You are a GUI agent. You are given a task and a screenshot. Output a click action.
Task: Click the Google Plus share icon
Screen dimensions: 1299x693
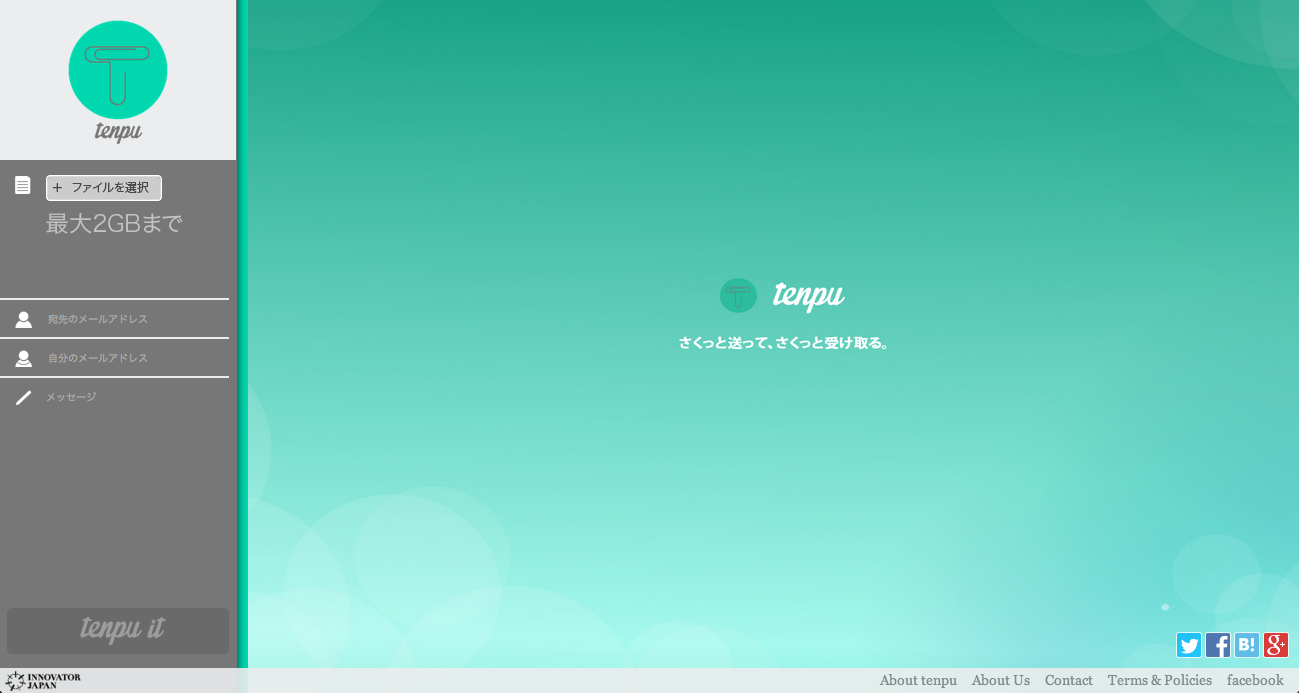tap(1276, 645)
